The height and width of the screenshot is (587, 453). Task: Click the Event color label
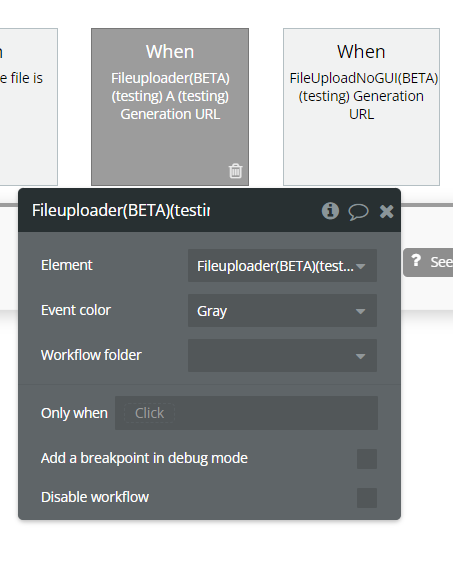coord(76,310)
